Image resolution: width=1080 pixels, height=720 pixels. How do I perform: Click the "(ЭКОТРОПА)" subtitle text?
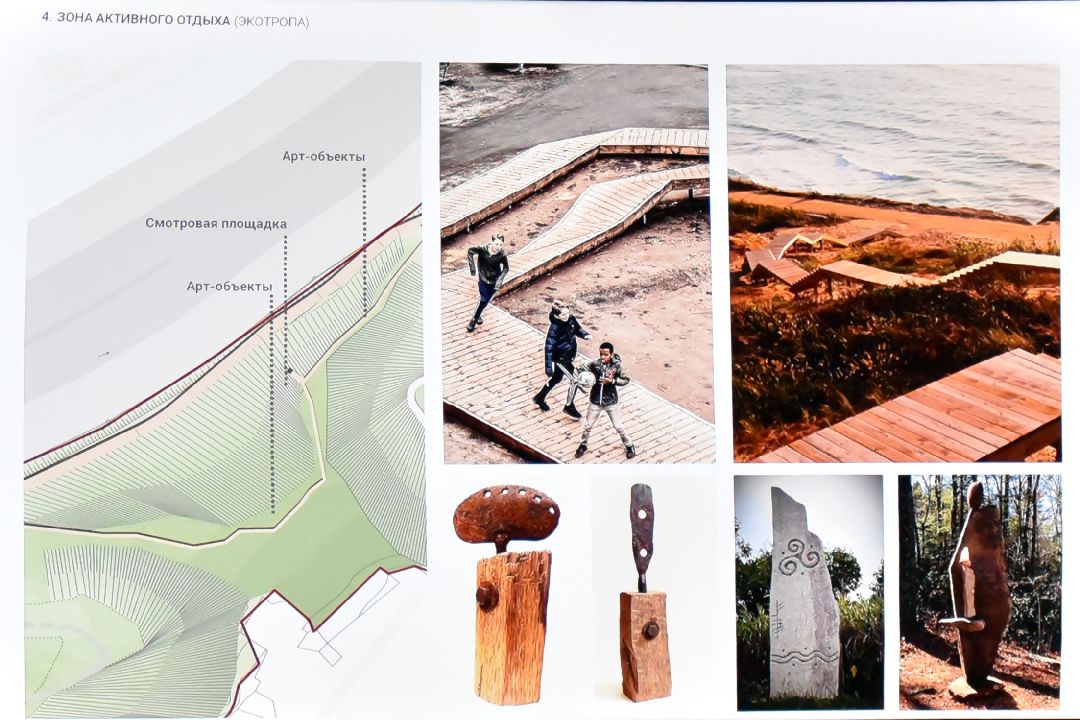(271, 20)
